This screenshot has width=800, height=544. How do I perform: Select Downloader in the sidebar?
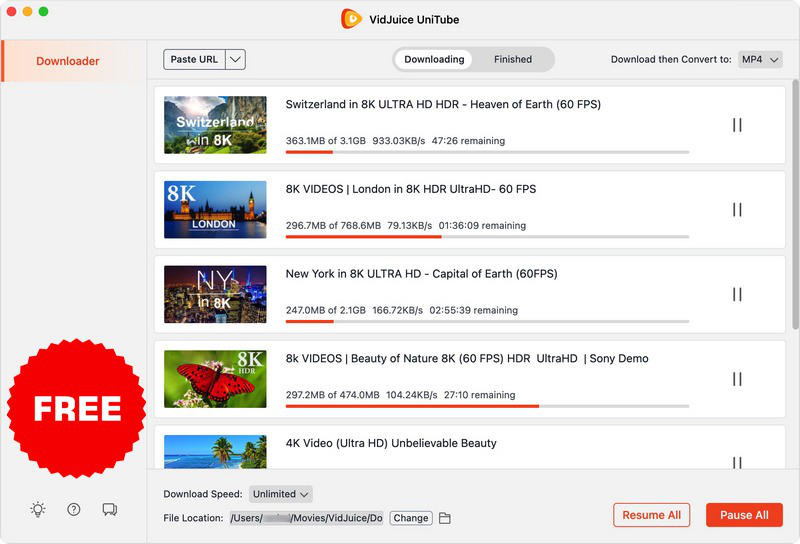pos(74,61)
